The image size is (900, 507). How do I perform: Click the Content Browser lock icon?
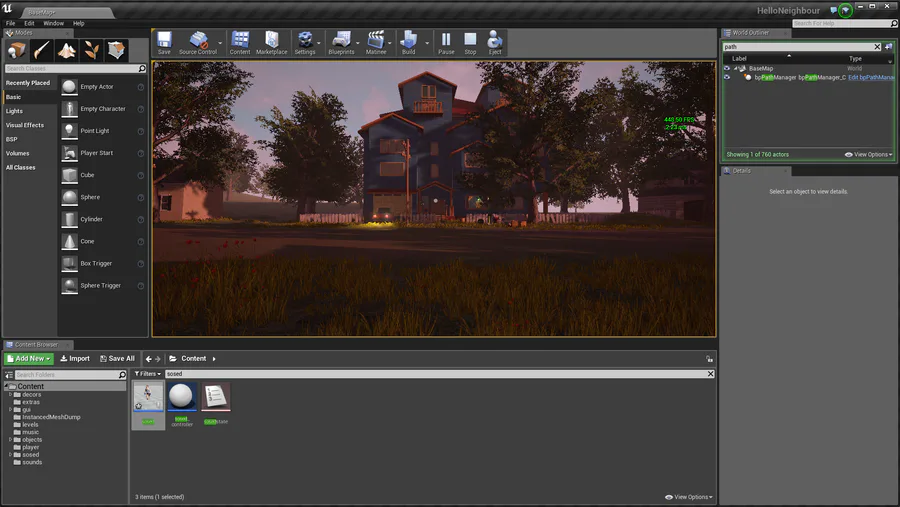click(x=709, y=359)
